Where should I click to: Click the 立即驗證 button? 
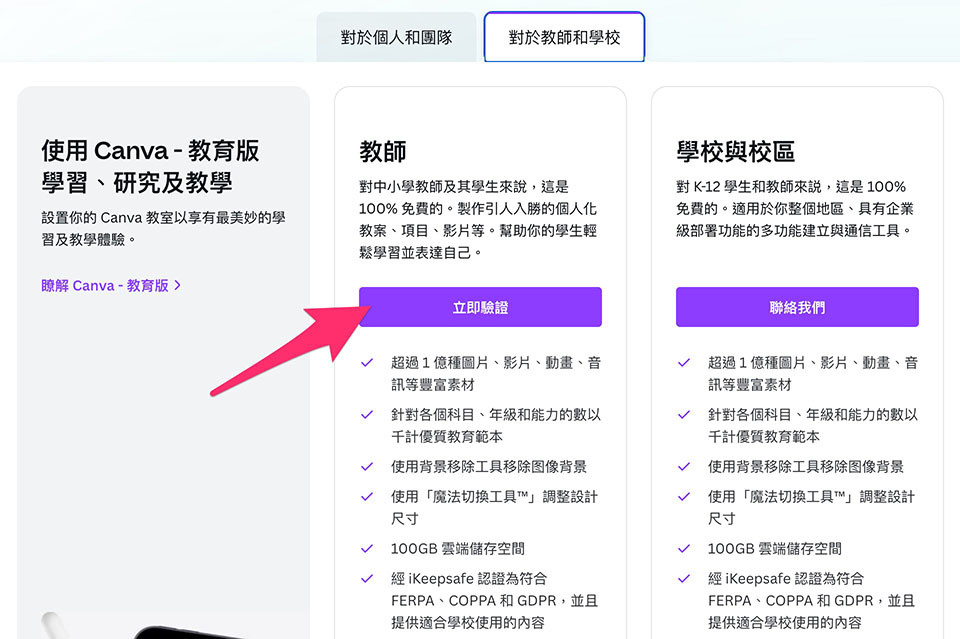(480, 307)
